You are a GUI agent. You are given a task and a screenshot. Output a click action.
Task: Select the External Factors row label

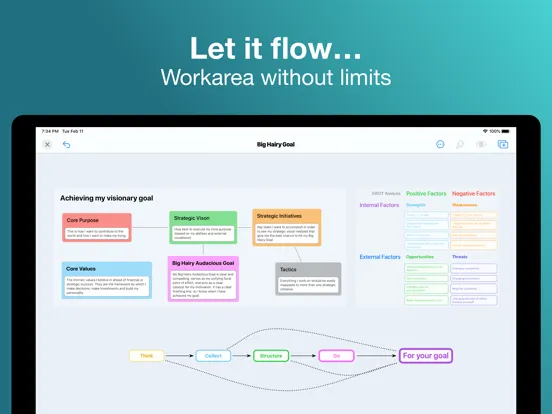(x=380, y=257)
